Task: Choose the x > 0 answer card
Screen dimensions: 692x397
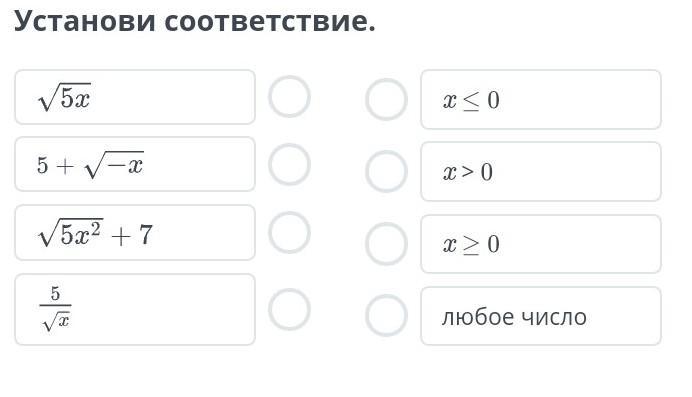Action: point(541,172)
